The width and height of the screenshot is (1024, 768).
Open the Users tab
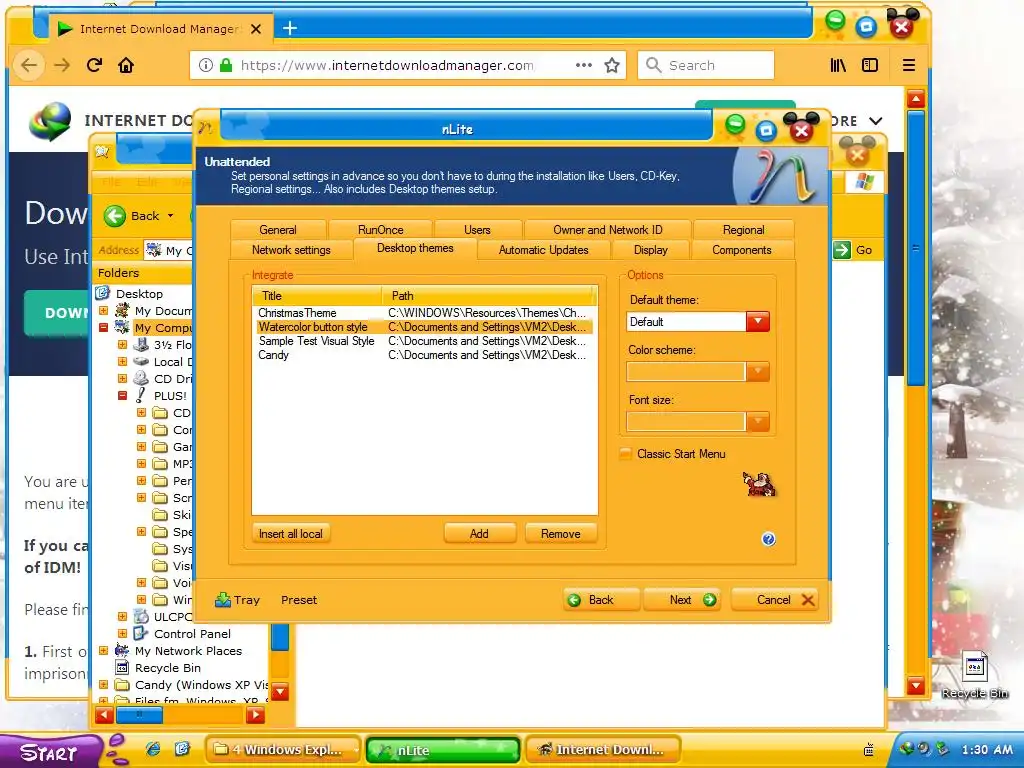[x=477, y=229]
